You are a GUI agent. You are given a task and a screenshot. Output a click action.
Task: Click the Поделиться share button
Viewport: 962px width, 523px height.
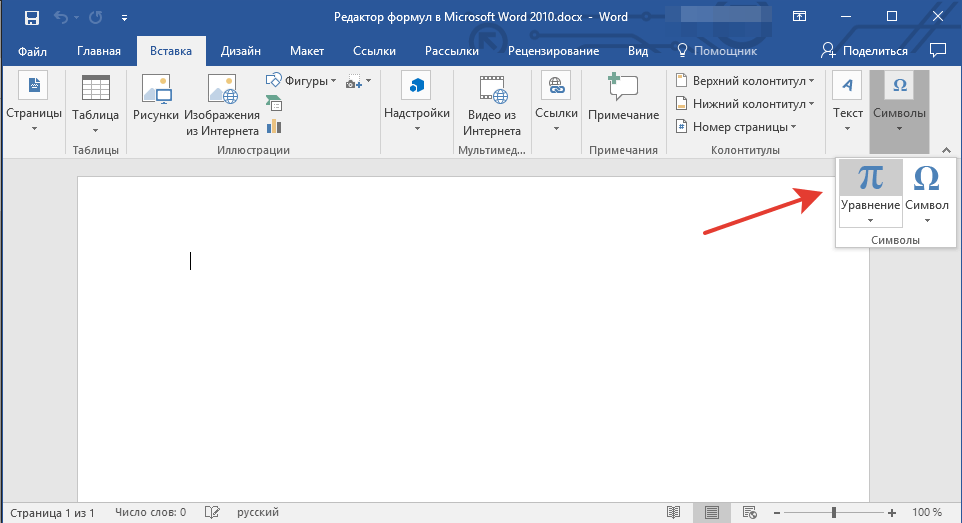865,51
